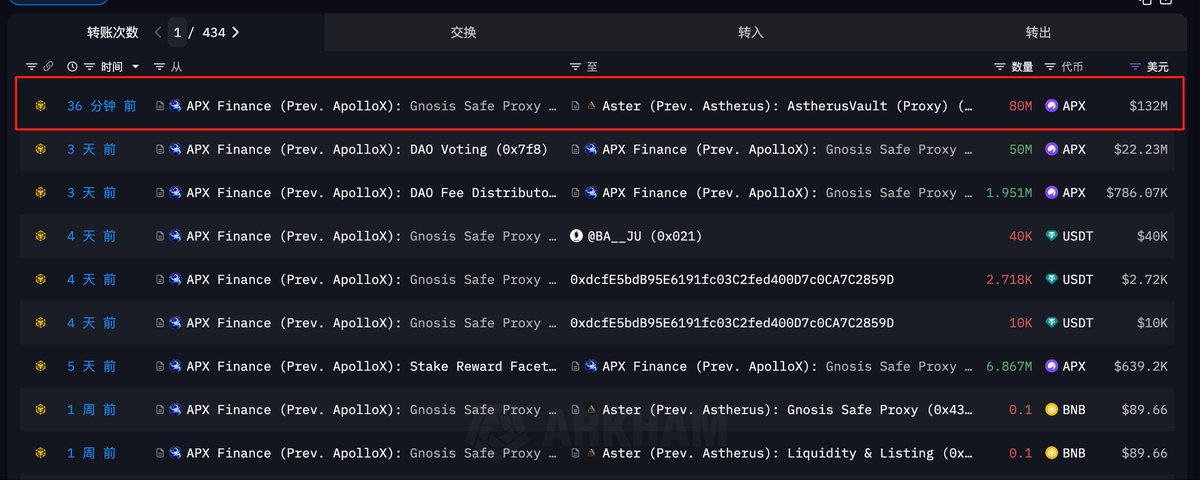1200x480 pixels.
Task: Click the link filter icon in header
Action: 47,67
